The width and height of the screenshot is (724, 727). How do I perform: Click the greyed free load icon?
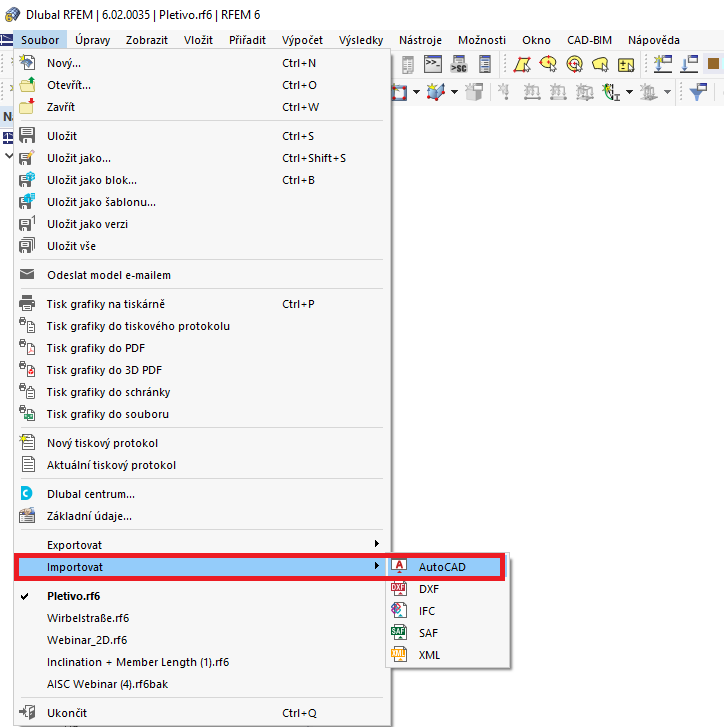pos(648,92)
